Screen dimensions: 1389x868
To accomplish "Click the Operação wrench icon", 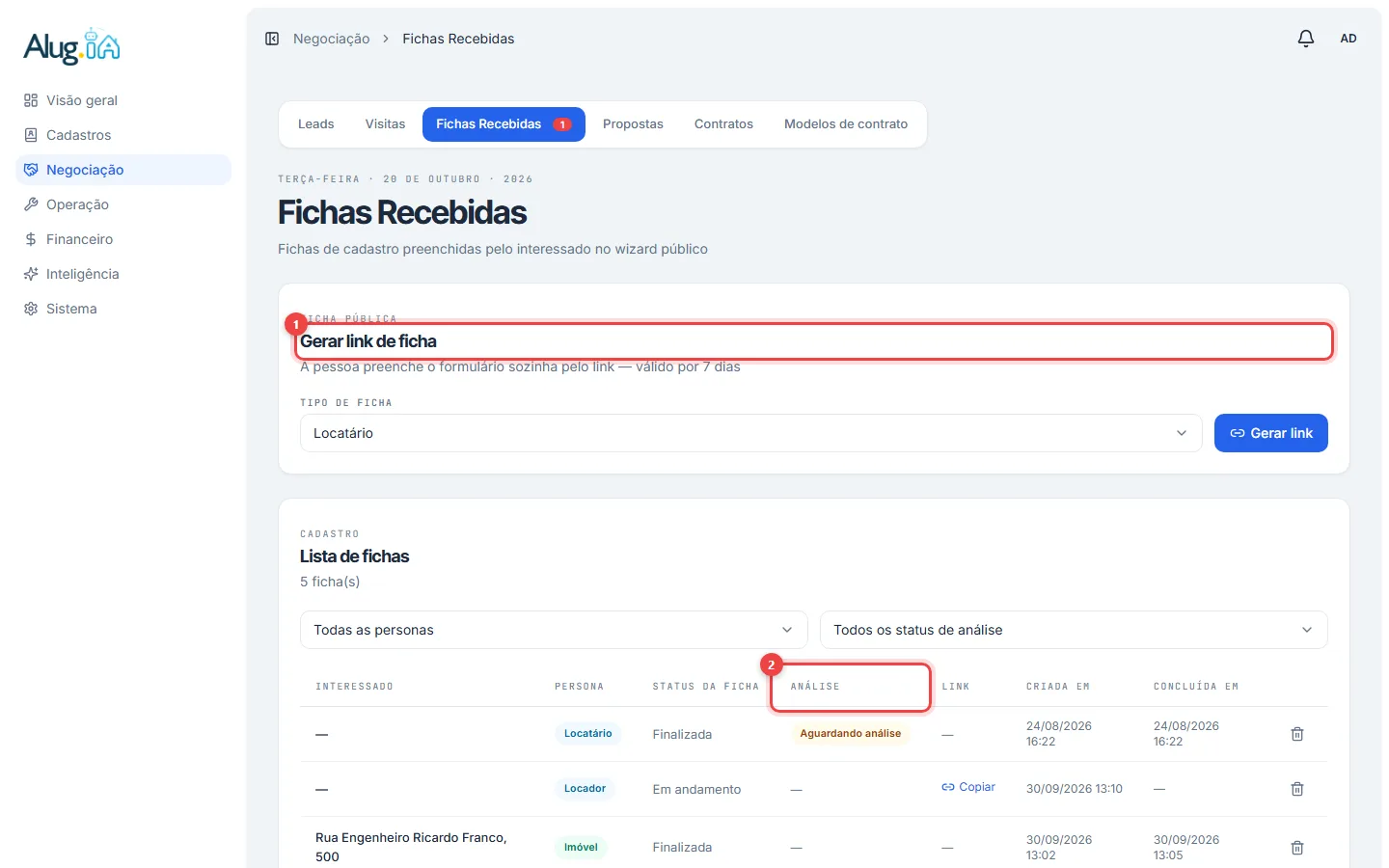I will tap(31, 204).
